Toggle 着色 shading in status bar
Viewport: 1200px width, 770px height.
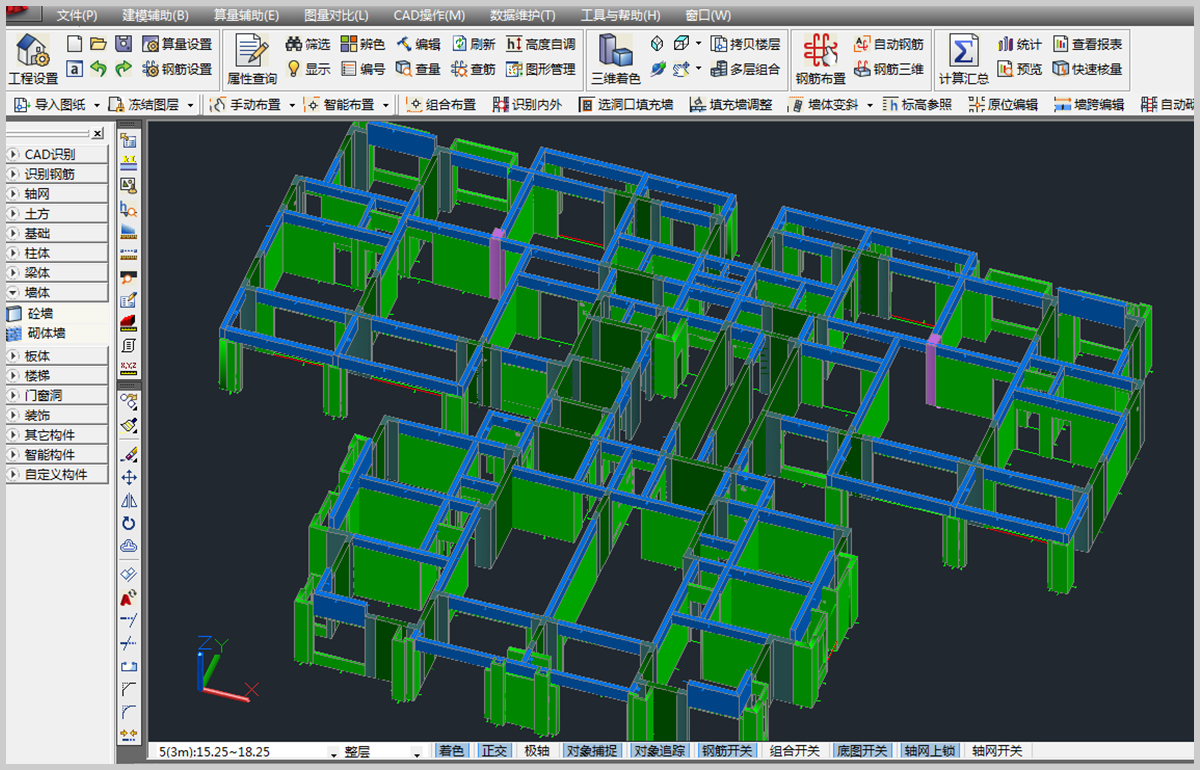pos(451,751)
